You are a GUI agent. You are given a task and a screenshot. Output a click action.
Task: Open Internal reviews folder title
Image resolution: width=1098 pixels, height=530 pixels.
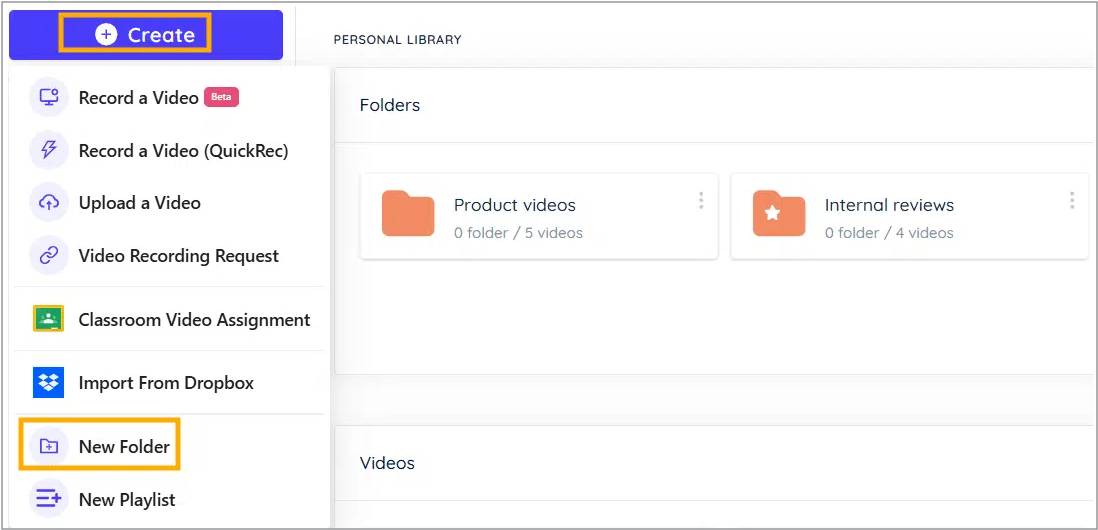889,205
